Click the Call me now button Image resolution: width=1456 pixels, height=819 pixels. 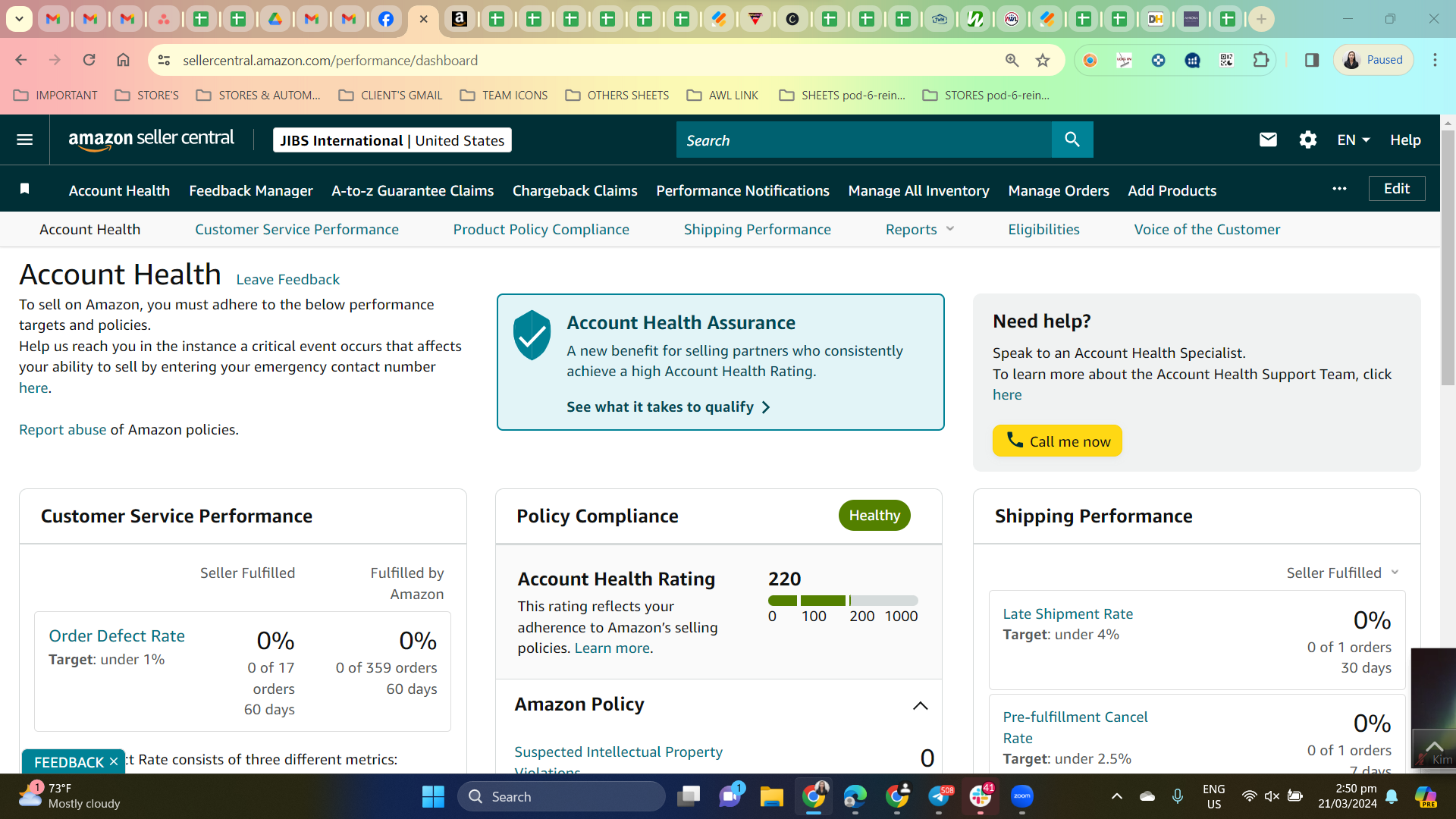click(1057, 441)
